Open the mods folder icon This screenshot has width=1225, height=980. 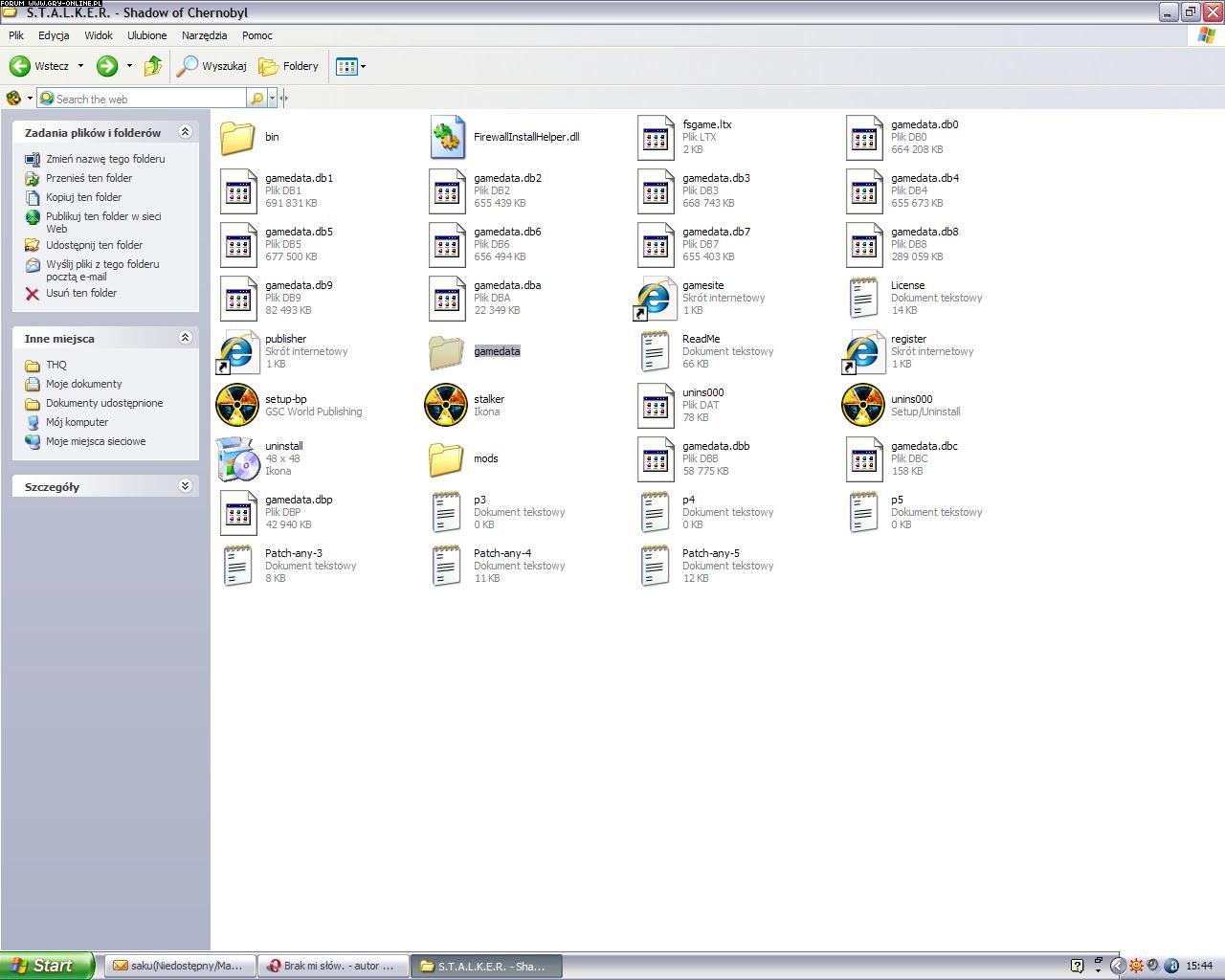[x=447, y=459]
